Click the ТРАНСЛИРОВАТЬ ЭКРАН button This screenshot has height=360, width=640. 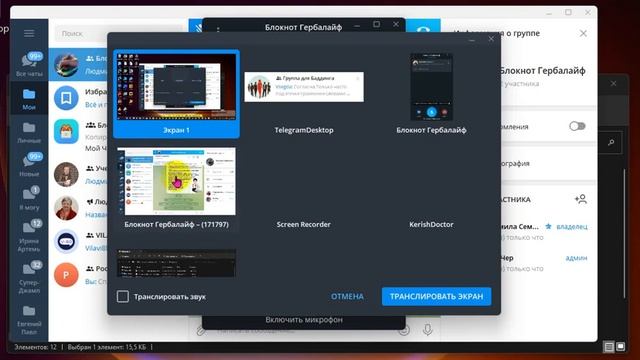pos(436,296)
